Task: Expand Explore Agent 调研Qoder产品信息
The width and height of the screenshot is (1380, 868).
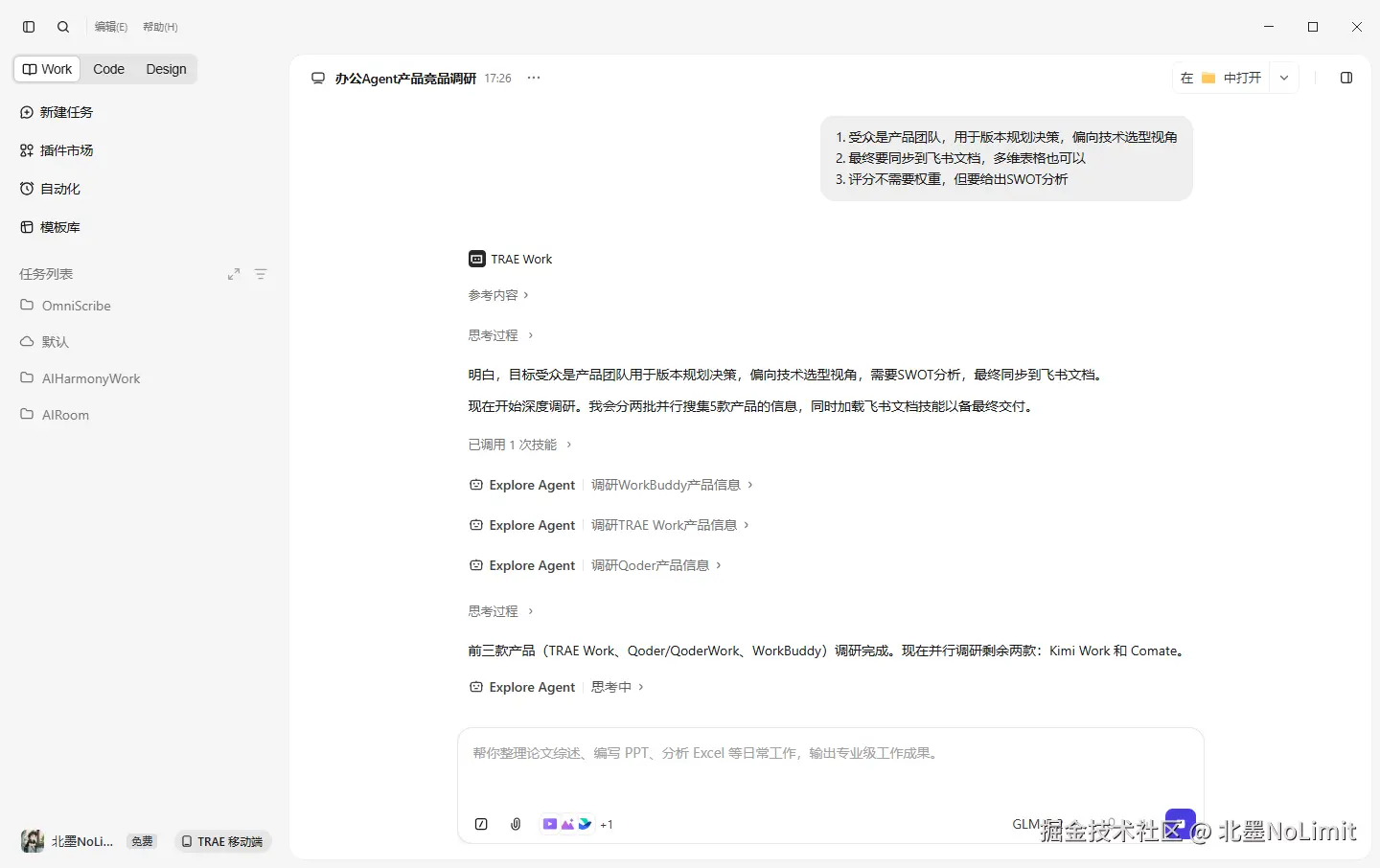Action: click(x=595, y=565)
